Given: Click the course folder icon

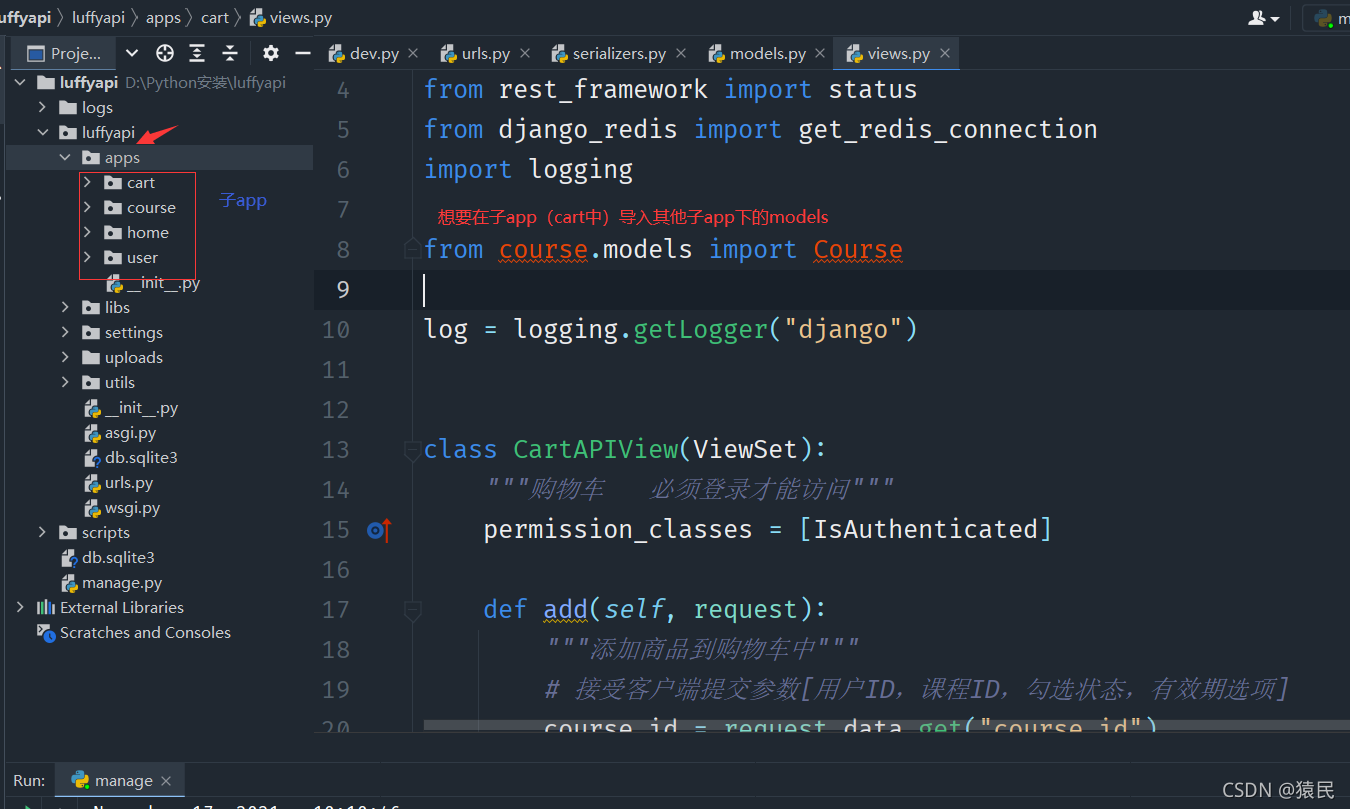Looking at the screenshot, I should coord(113,207).
